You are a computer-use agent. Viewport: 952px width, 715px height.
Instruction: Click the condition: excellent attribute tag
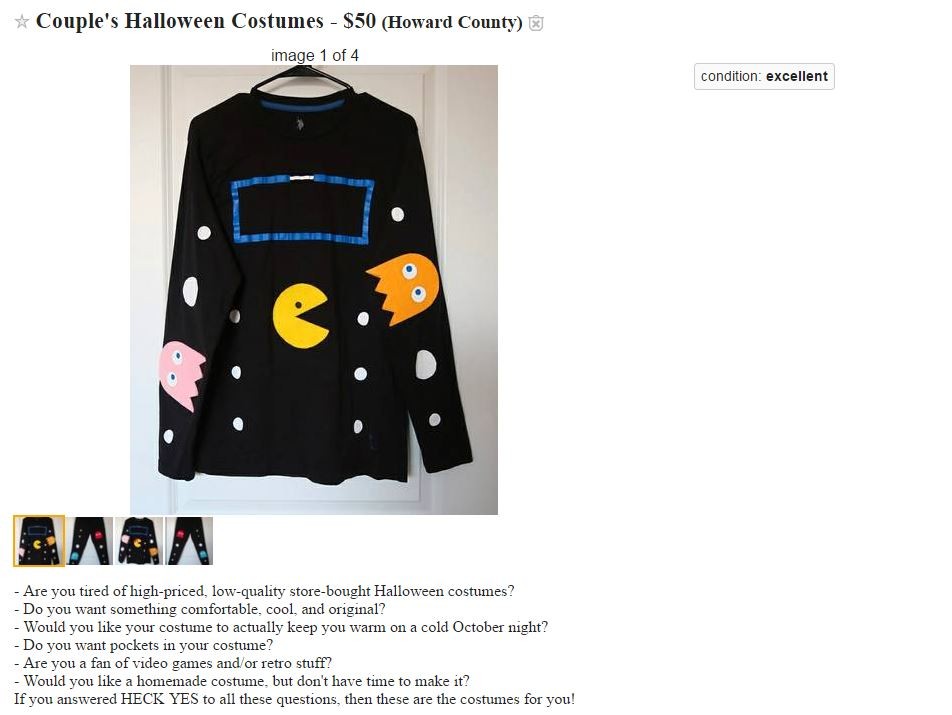tap(764, 76)
